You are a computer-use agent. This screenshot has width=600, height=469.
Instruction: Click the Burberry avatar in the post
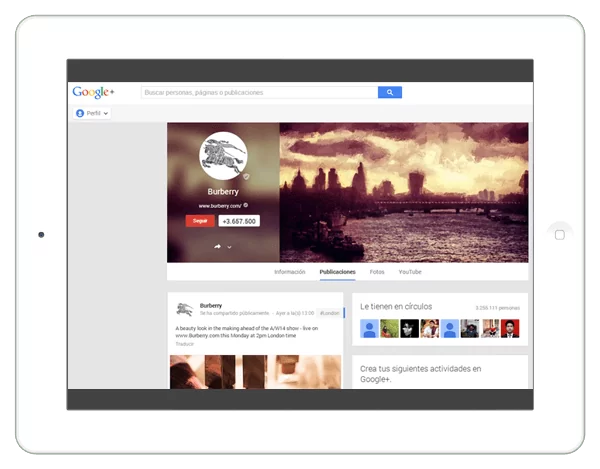pyautogui.click(x=184, y=309)
